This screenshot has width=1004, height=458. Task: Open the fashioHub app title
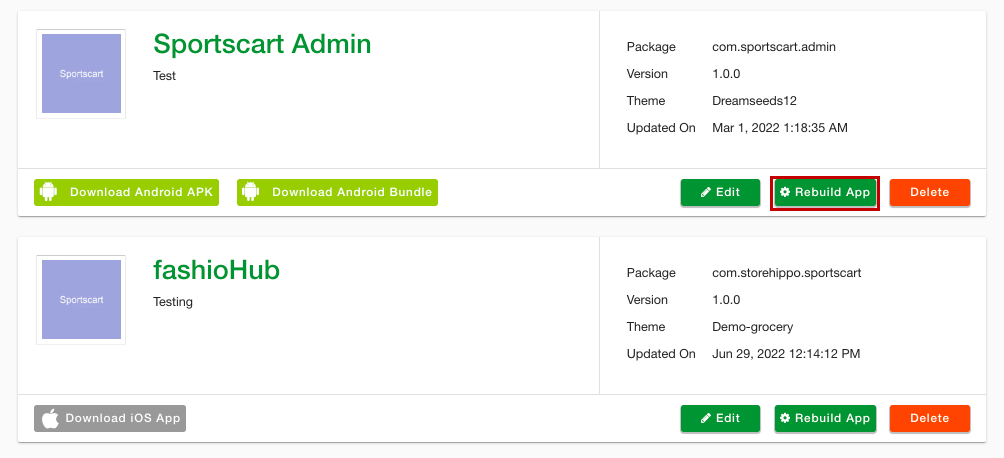(x=216, y=270)
